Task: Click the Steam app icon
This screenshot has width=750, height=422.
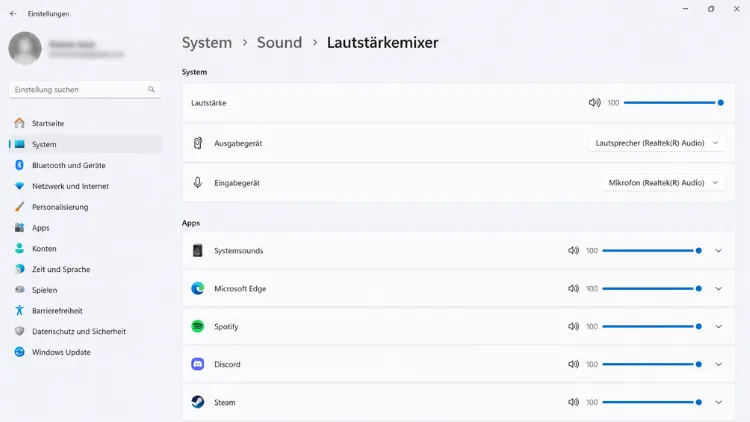Action: point(198,402)
